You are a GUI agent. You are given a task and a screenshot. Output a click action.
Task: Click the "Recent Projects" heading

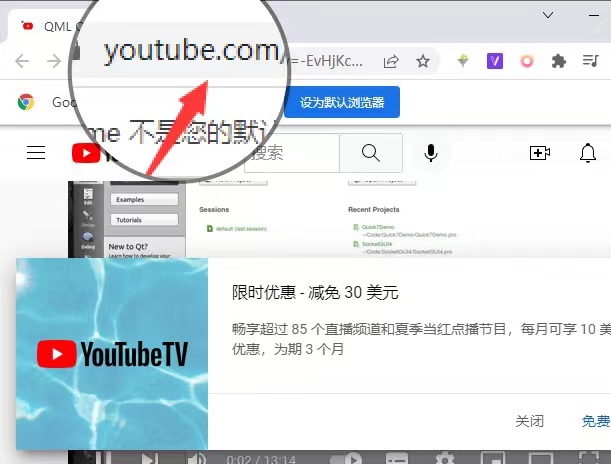373,210
